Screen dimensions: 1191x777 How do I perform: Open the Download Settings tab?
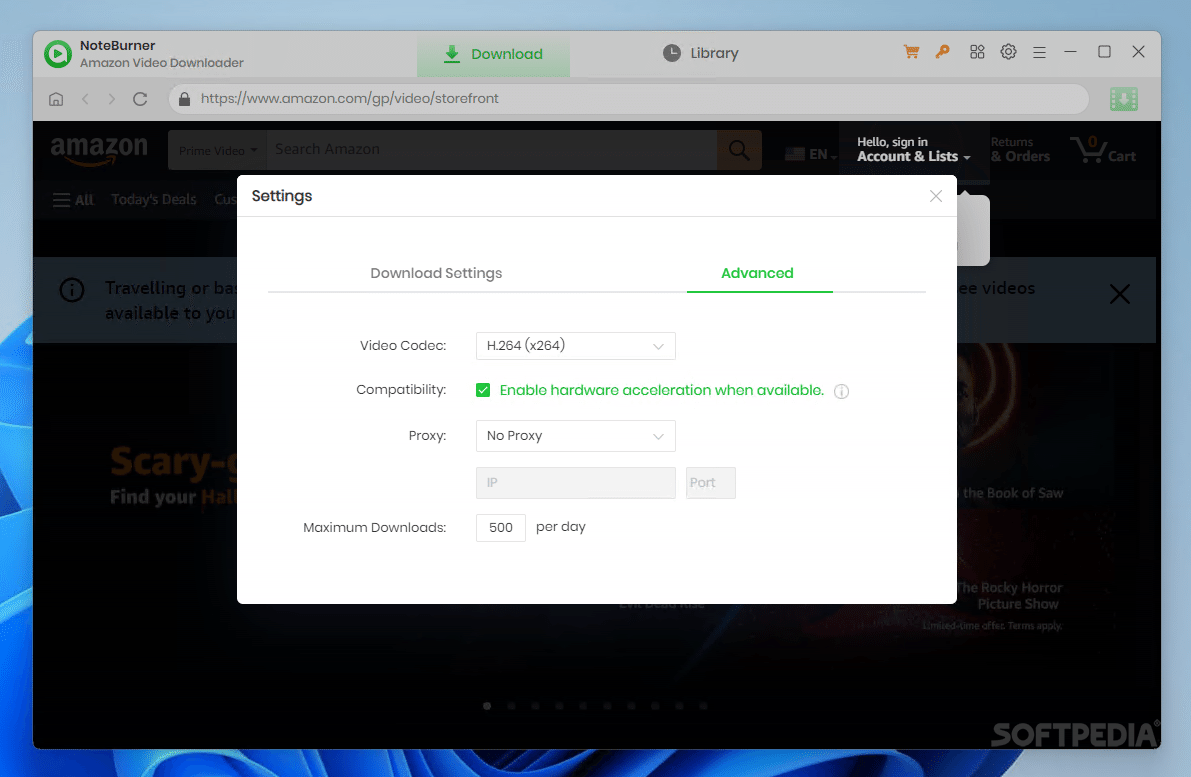click(x=436, y=273)
